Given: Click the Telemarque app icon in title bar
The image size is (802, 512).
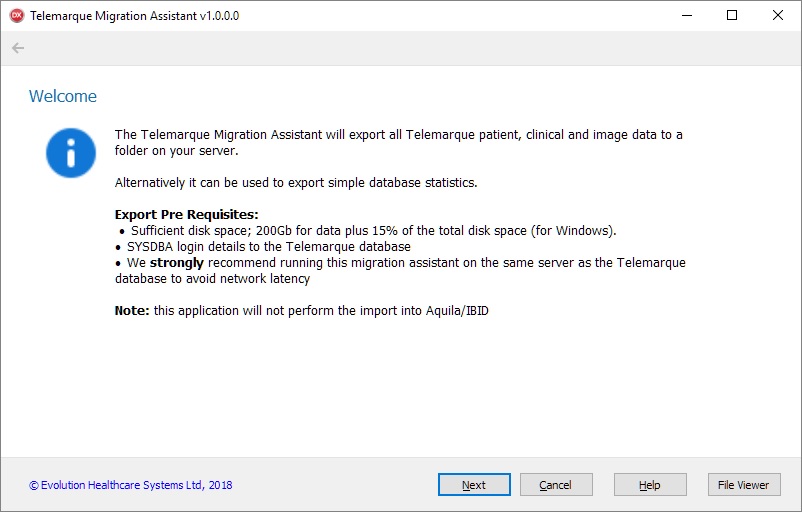Looking at the screenshot, I should (x=16, y=16).
